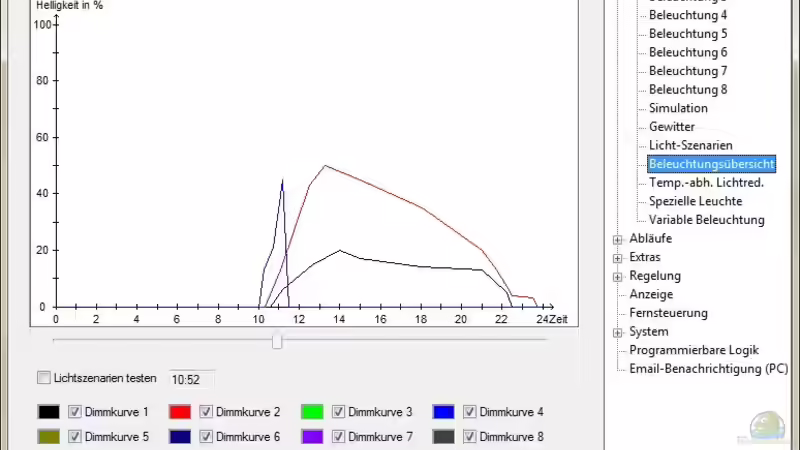Screen dimensions: 800x450
Task: Select Licht-Szenarien in the tree
Action: point(690,146)
